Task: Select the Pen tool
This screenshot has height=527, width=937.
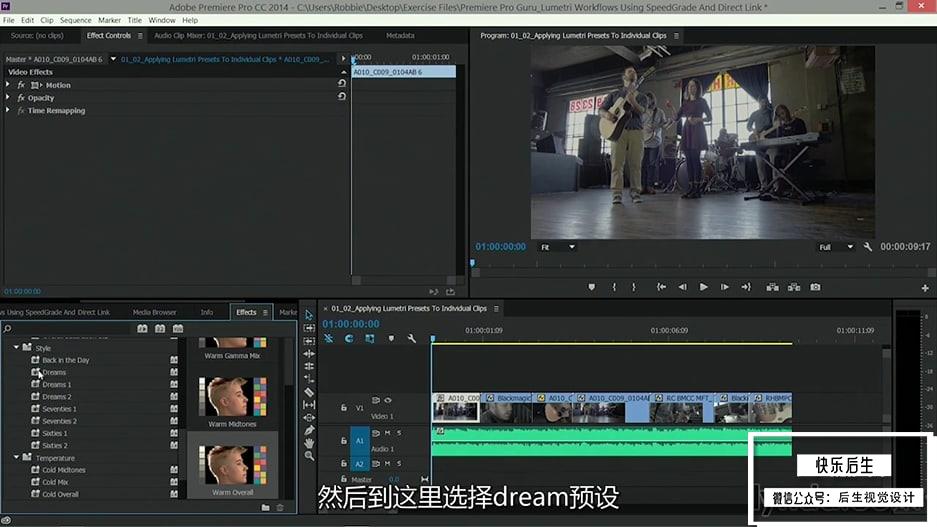Action: pyautogui.click(x=309, y=430)
